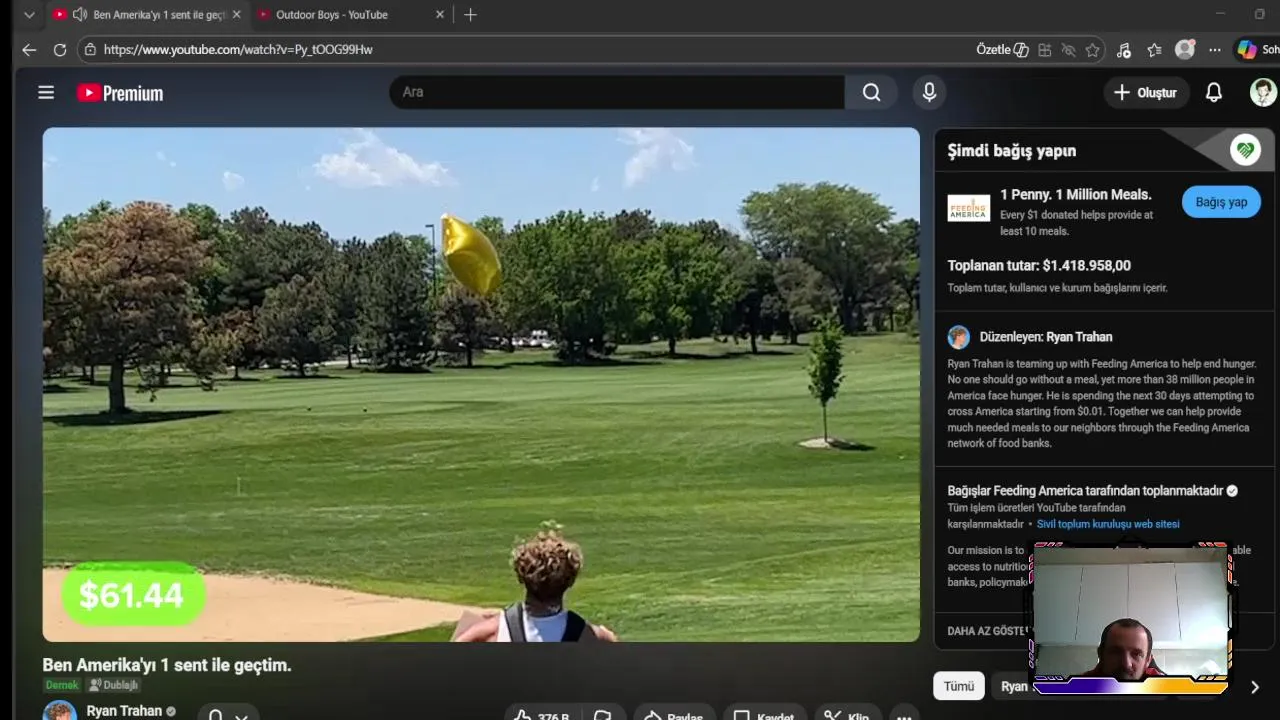Click Düzenleyen: Ryan Trahan text
This screenshot has width=1280, height=720.
coord(1046,337)
